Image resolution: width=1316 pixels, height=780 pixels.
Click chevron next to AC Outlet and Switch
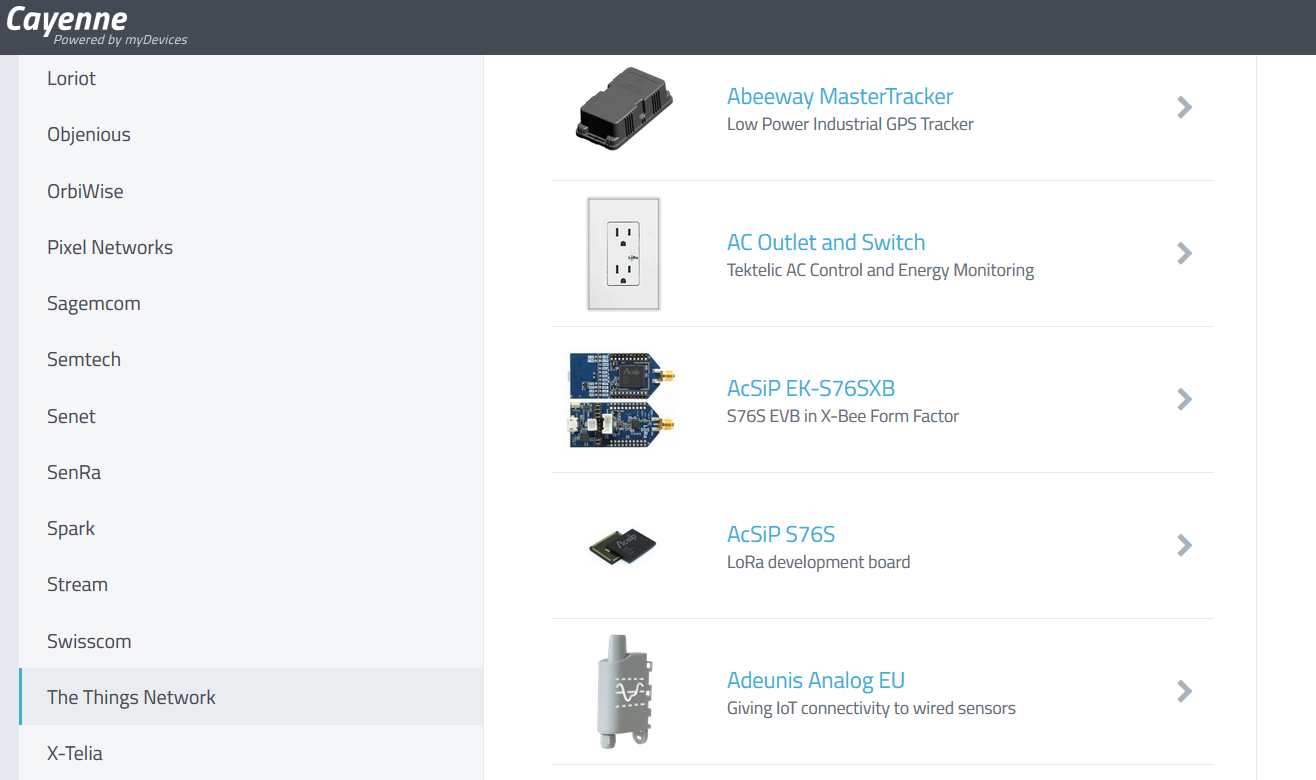[1185, 253]
